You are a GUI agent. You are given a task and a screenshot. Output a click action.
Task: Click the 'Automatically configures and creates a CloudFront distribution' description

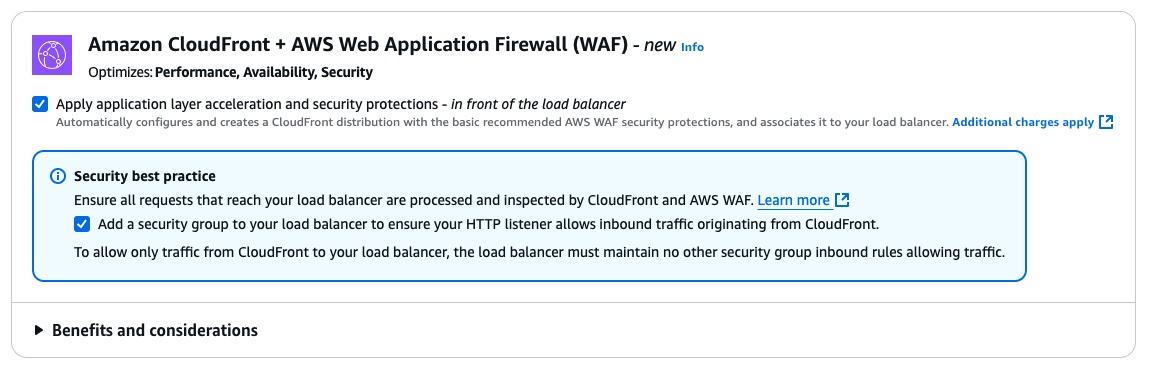[x=502, y=122]
